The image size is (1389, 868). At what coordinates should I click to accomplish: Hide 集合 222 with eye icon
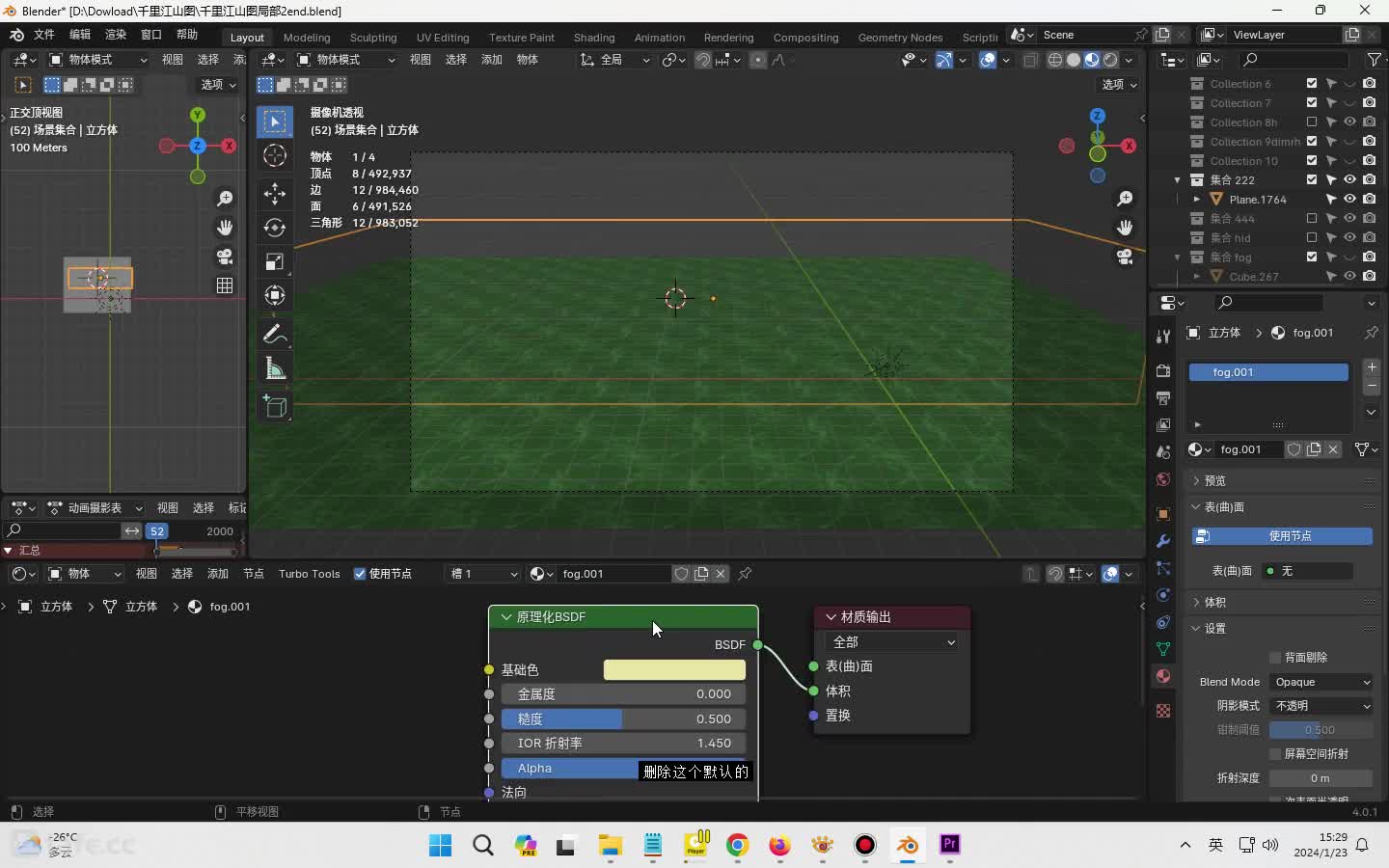(x=1350, y=180)
